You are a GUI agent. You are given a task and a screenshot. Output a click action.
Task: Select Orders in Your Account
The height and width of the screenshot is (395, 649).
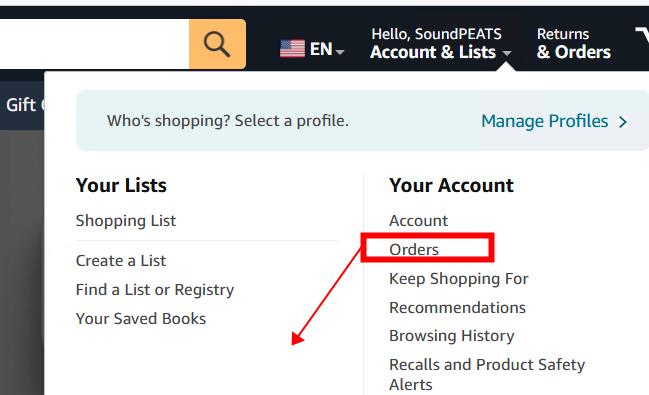pyautogui.click(x=414, y=249)
